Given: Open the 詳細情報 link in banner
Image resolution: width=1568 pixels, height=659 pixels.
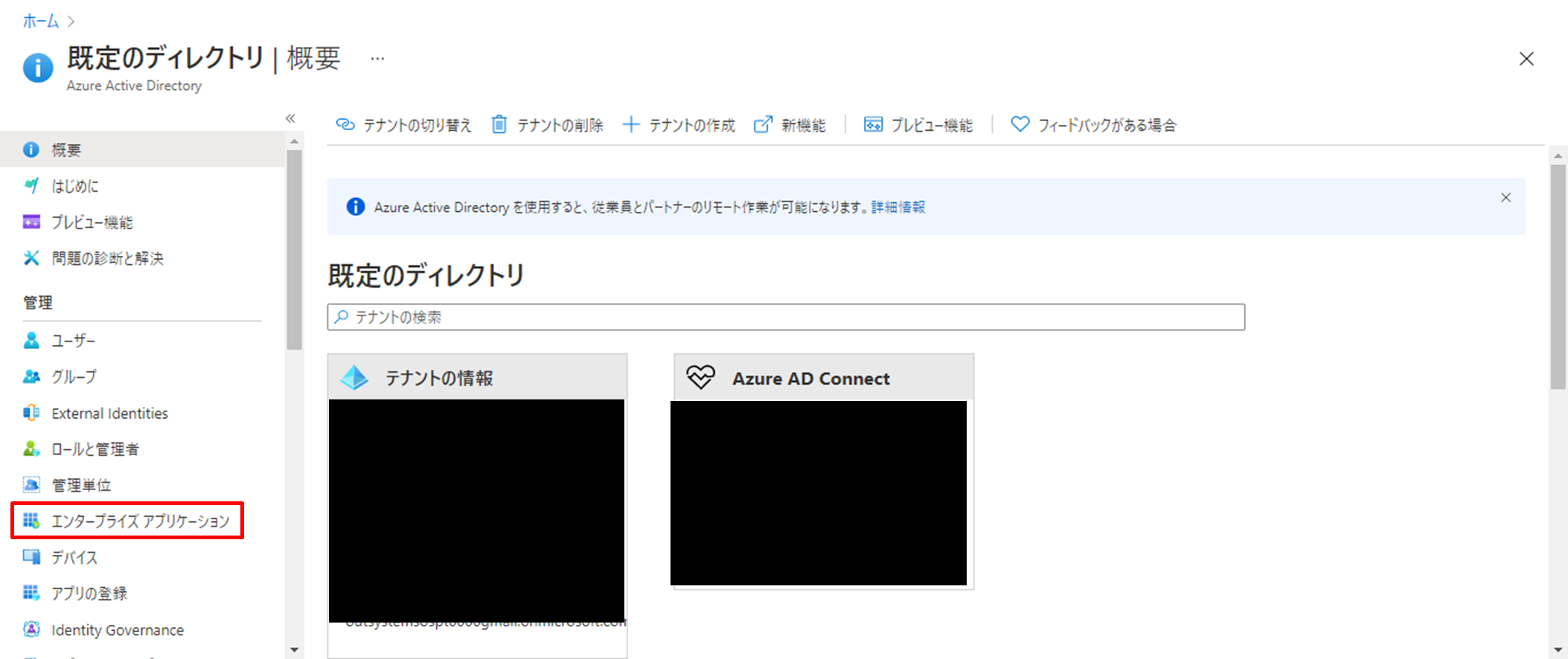Looking at the screenshot, I should click(x=898, y=207).
